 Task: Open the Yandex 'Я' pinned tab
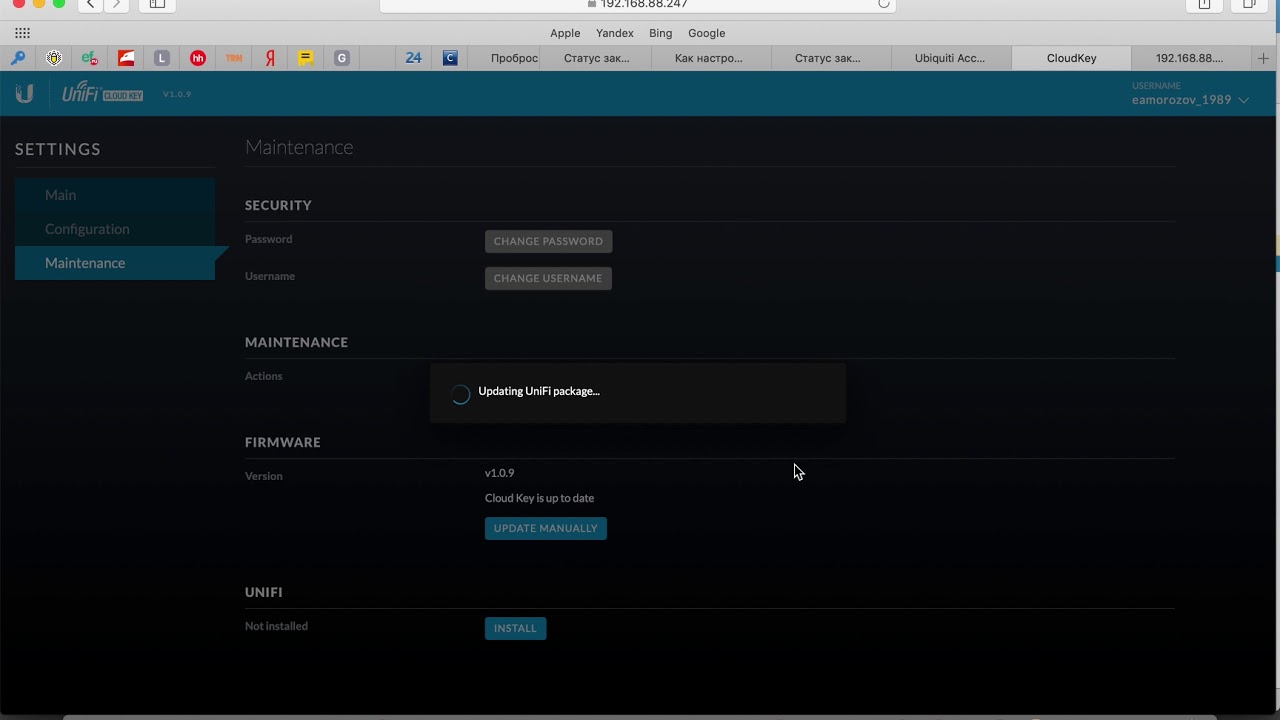click(x=270, y=58)
